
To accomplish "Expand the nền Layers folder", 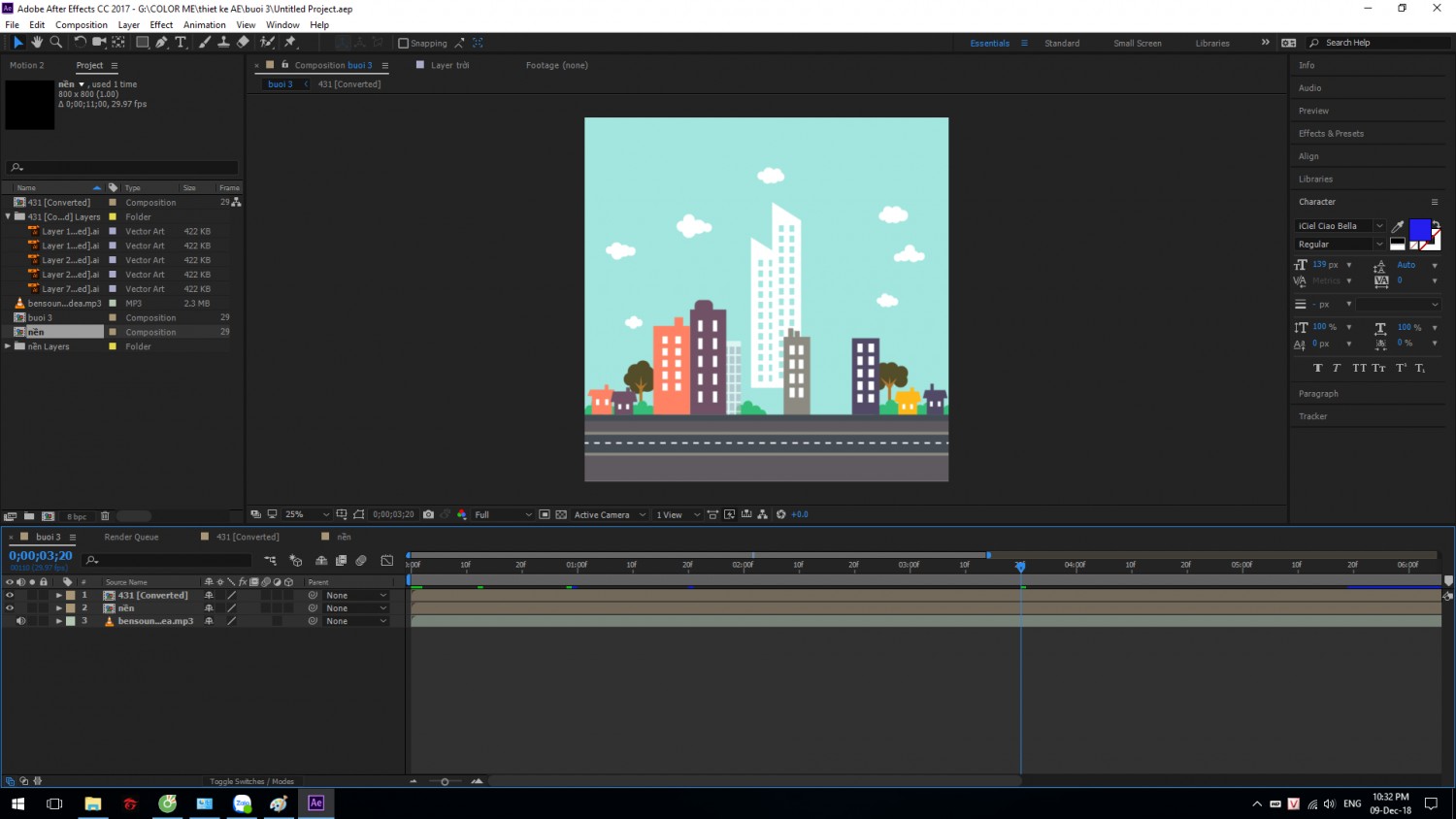I will (x=8, y=346).
